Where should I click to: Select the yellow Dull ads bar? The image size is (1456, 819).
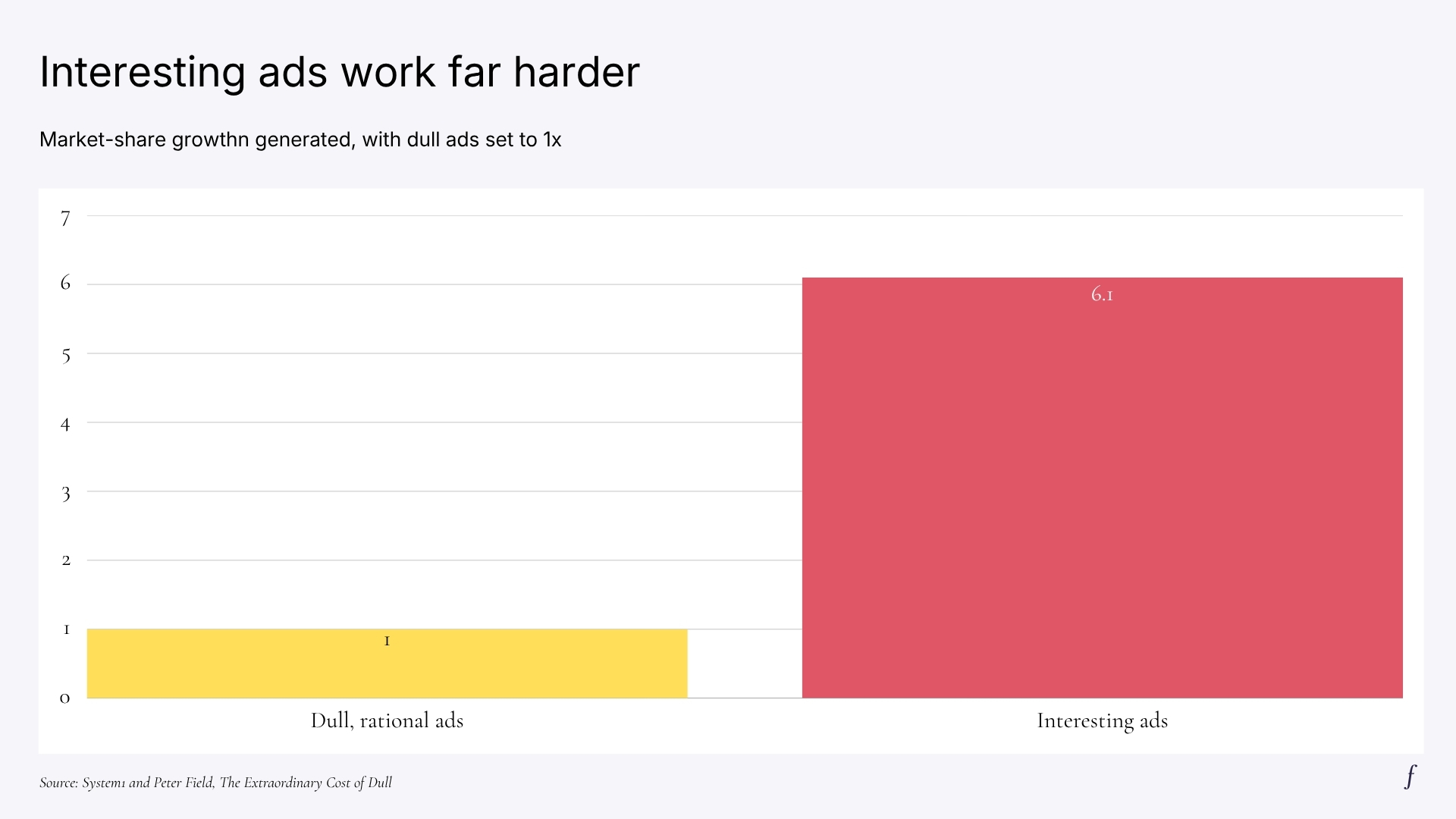[387, 664]
